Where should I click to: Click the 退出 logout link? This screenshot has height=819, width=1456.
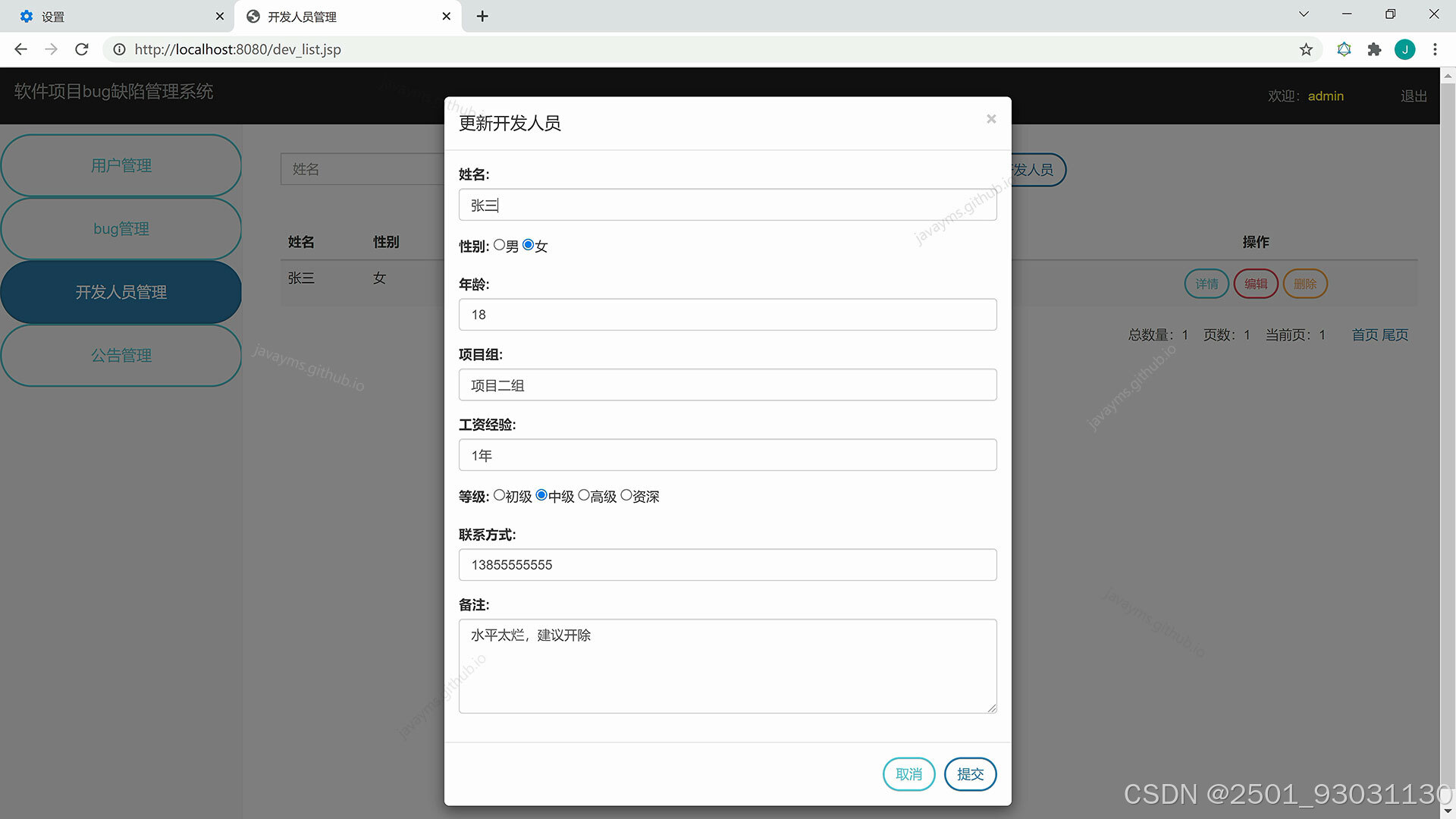click(1414, 96)
